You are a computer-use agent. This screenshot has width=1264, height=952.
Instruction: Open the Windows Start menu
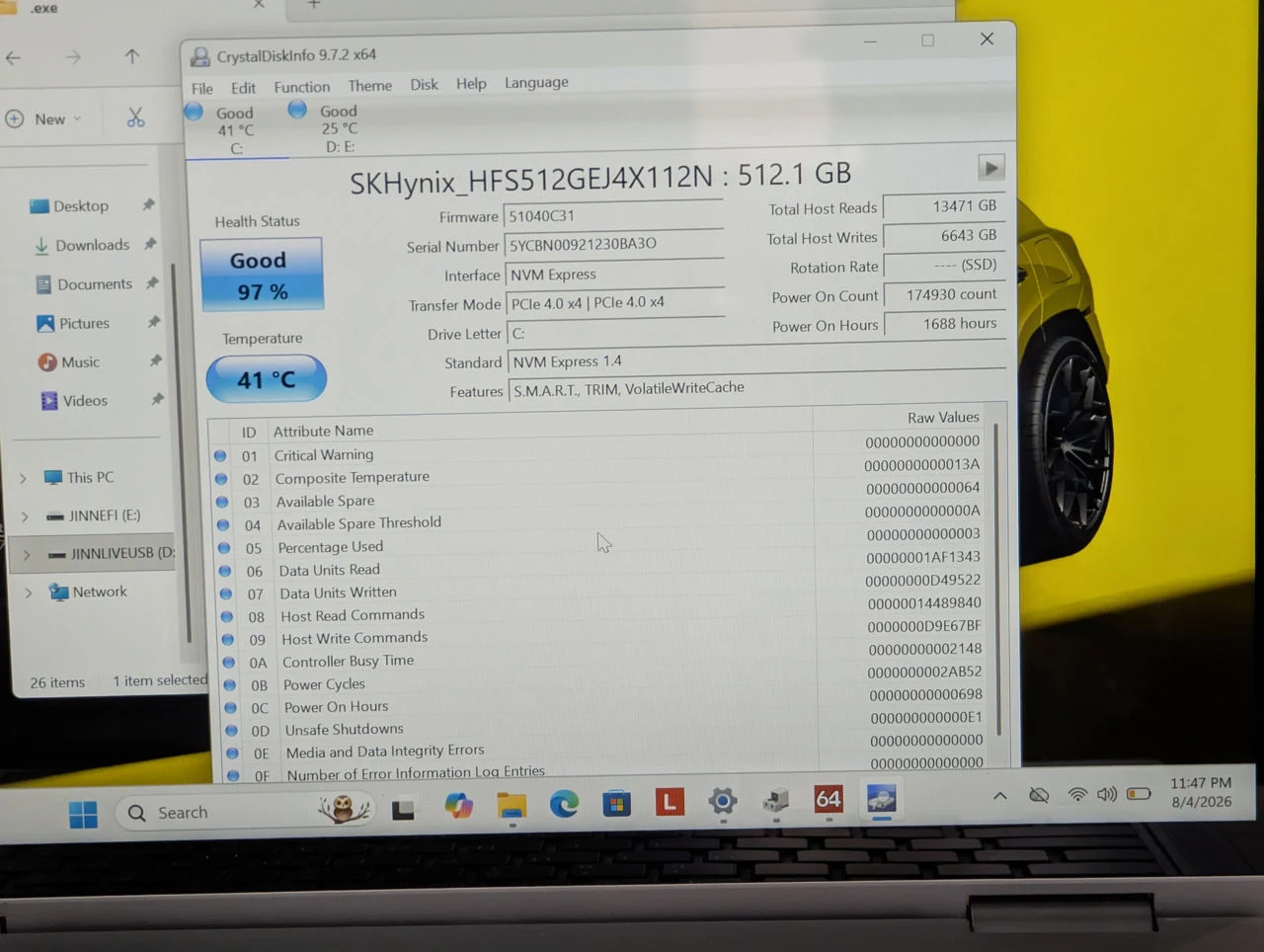click(x=84, y=814)
